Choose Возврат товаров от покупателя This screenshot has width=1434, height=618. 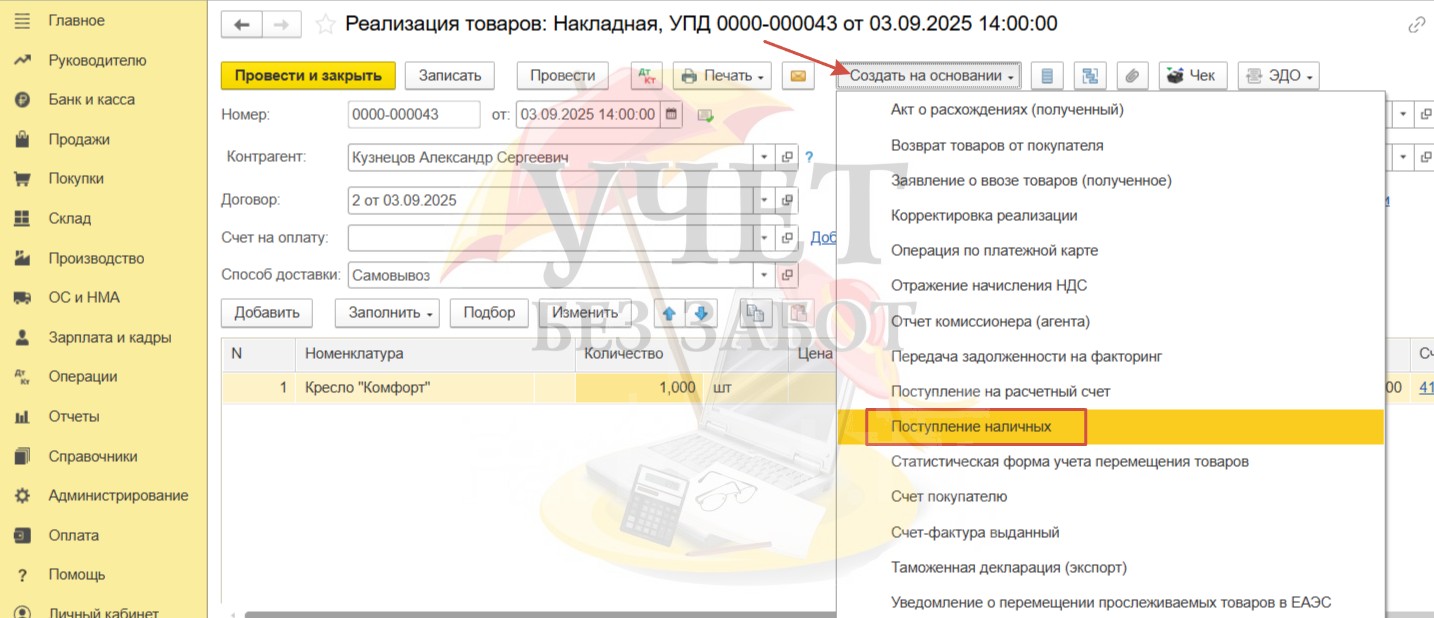[997, 146]
